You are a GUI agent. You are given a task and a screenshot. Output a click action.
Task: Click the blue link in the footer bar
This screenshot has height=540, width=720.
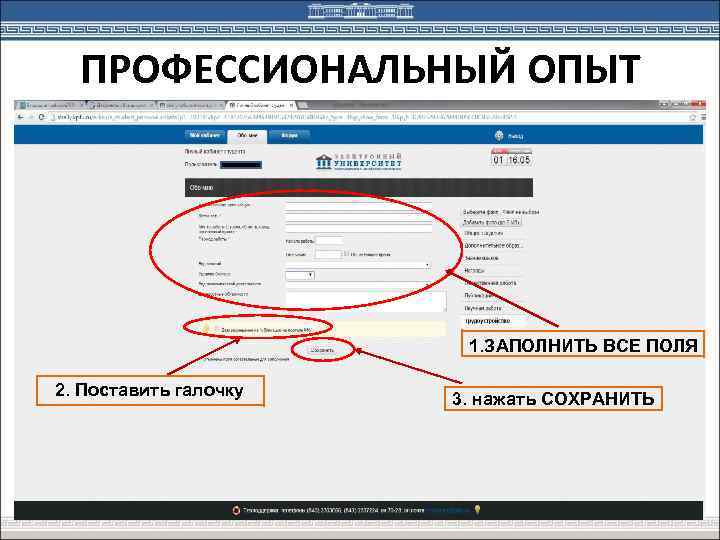tap(448, 510)
